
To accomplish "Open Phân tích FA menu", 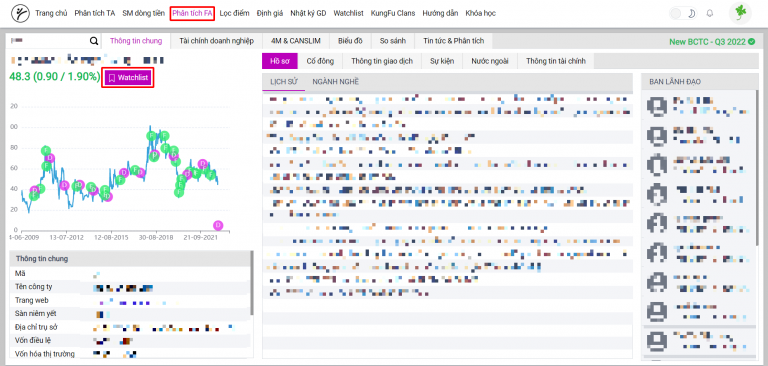I will click(192, 13).
